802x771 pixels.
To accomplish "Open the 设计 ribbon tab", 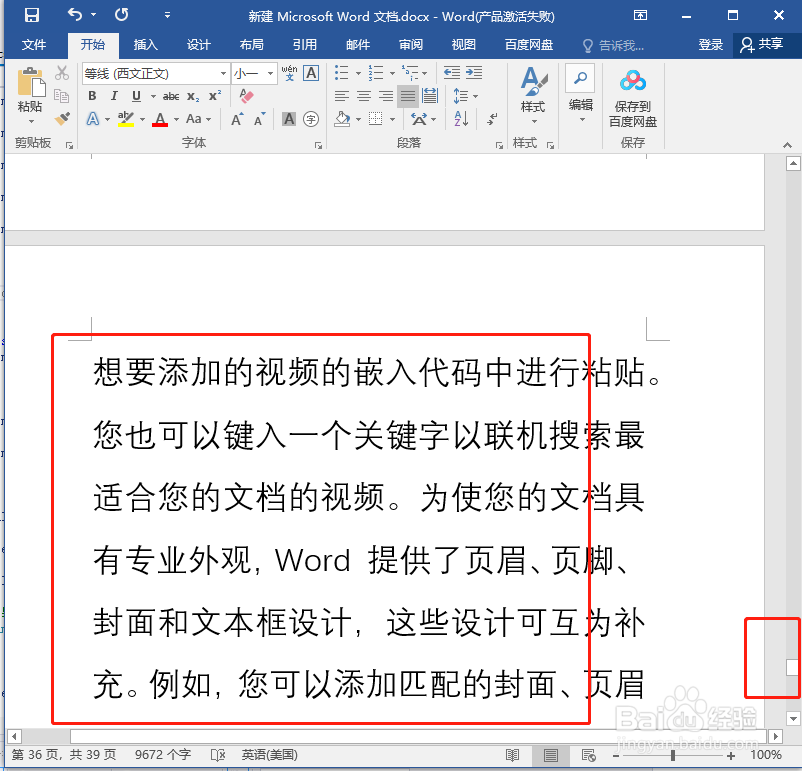I will (198, 44).
